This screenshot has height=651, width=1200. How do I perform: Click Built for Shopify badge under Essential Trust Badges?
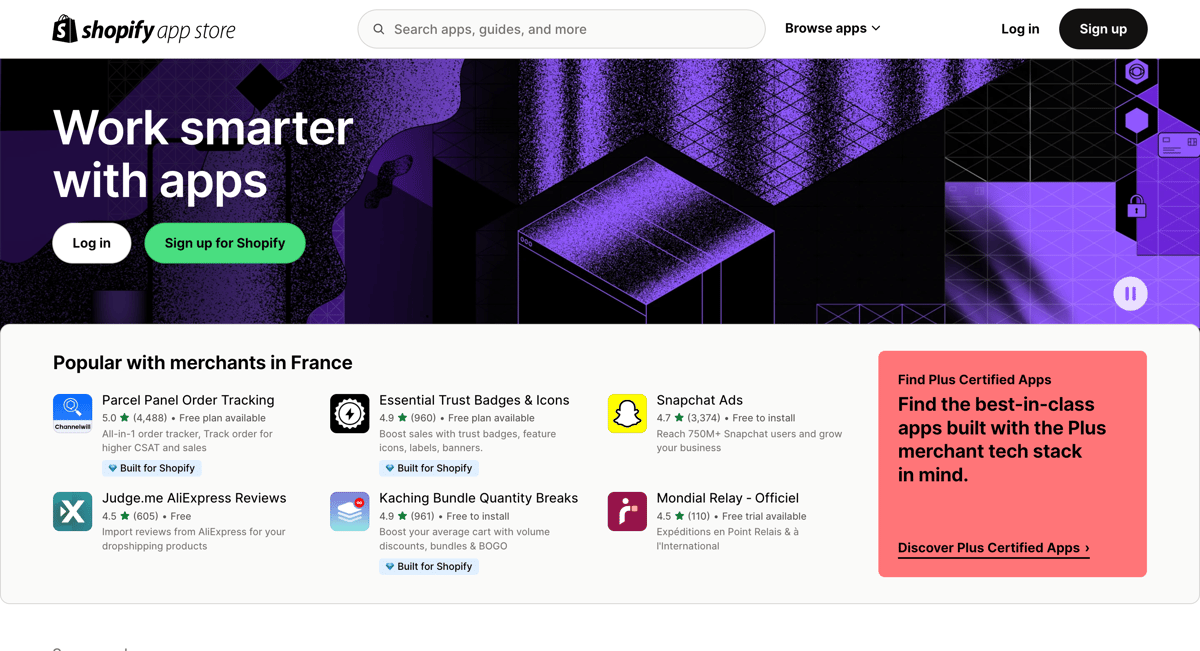(429, 468)
